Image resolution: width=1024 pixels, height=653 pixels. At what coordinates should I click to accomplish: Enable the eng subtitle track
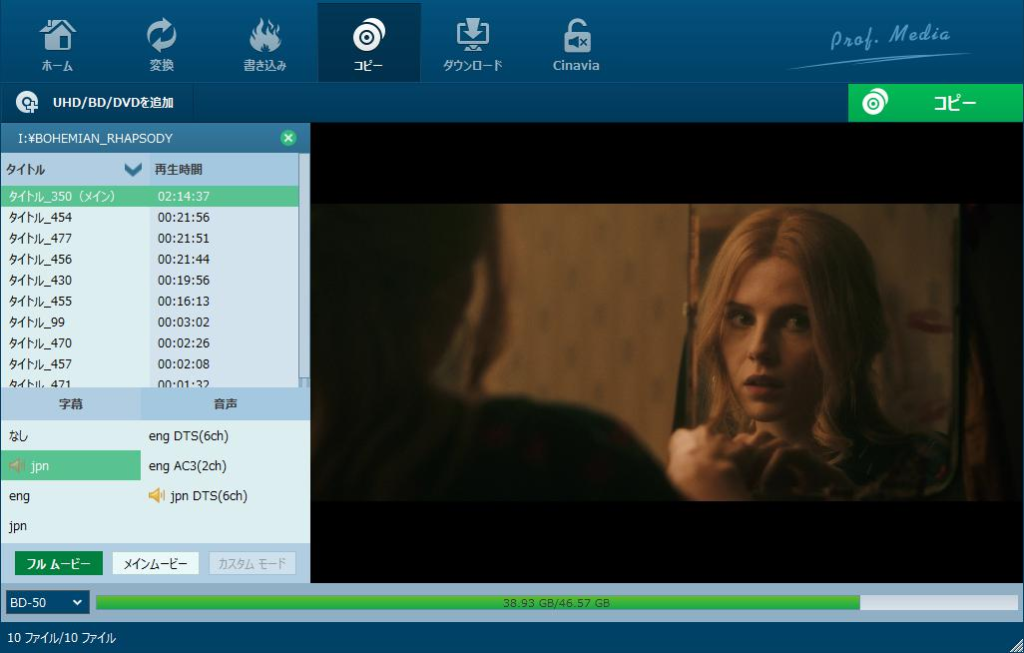(x=20, y=496)
